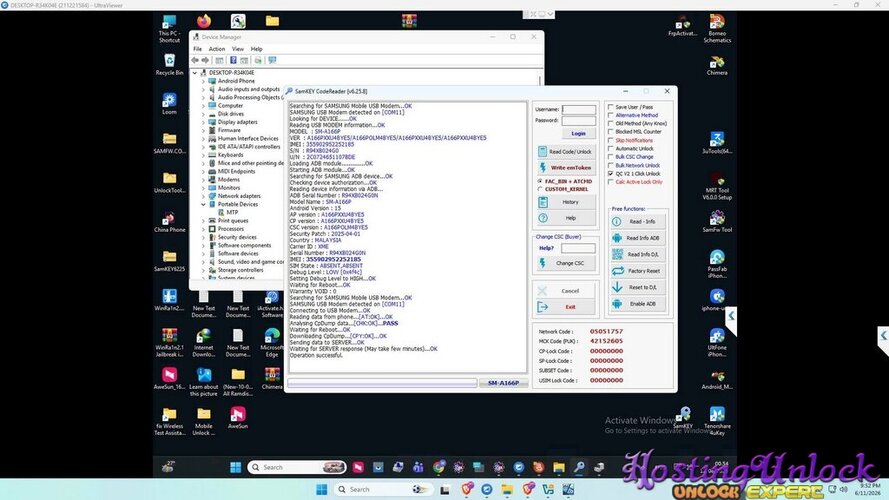Click the Login button
Image resolution: width=889 pixels, height=500 pixels.
click(x=578, y=133)
